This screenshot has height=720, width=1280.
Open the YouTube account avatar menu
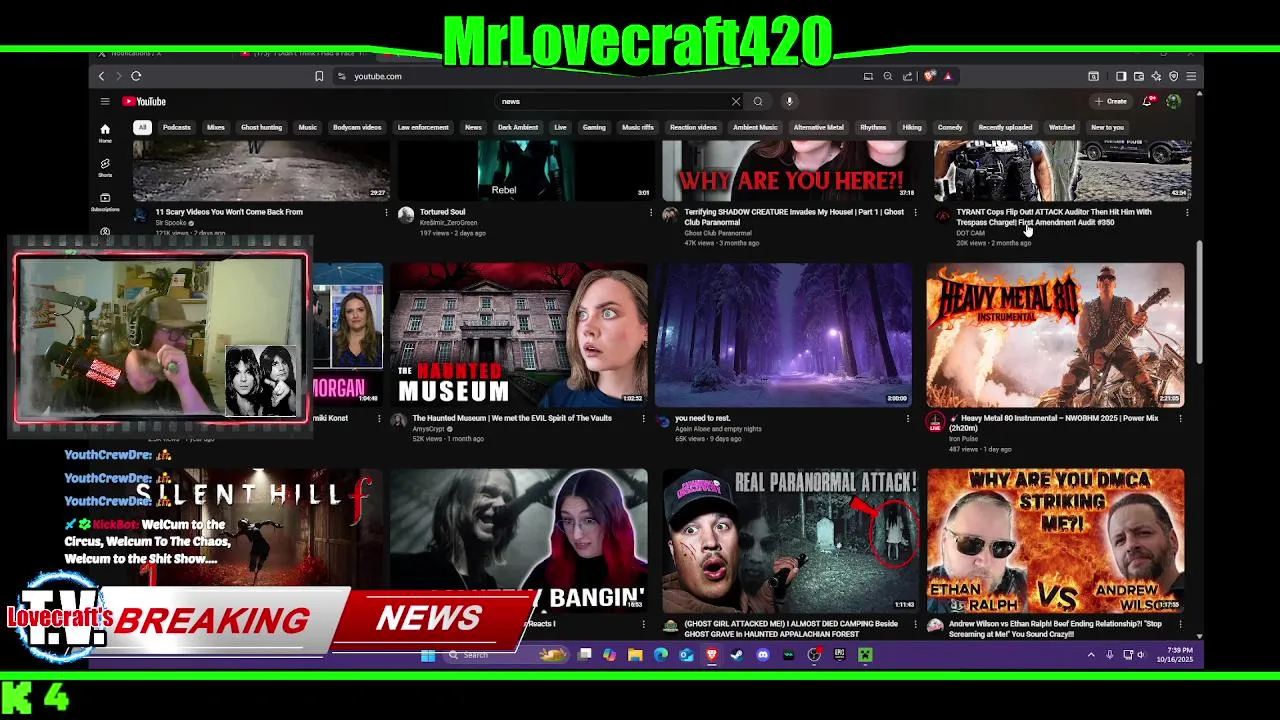coord(1173,101)
